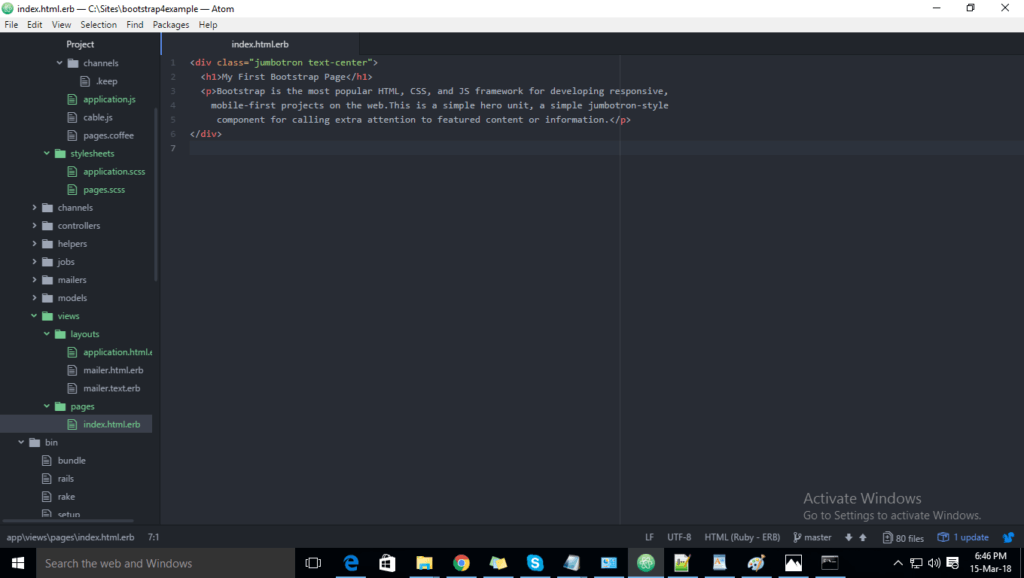Open application.scss file
The width and height of the screenshot is (1024, 578).
(x=114, y=172)
